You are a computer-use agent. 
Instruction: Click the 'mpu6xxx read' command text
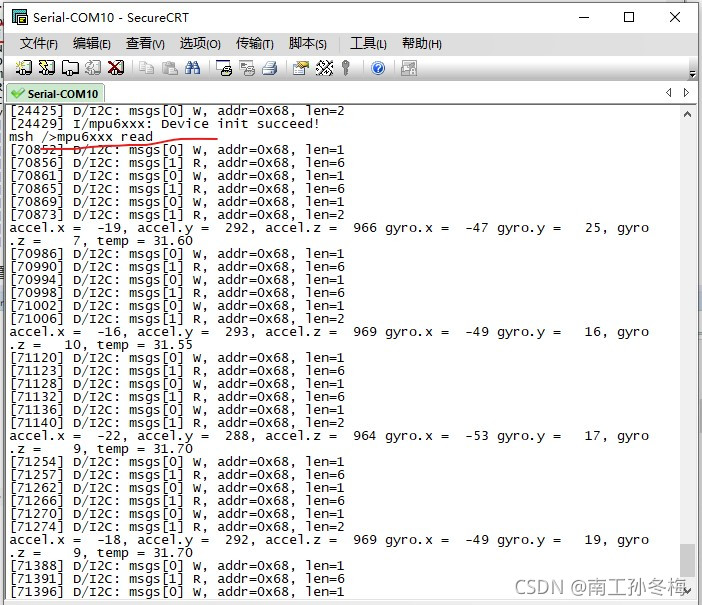[105, 137]
